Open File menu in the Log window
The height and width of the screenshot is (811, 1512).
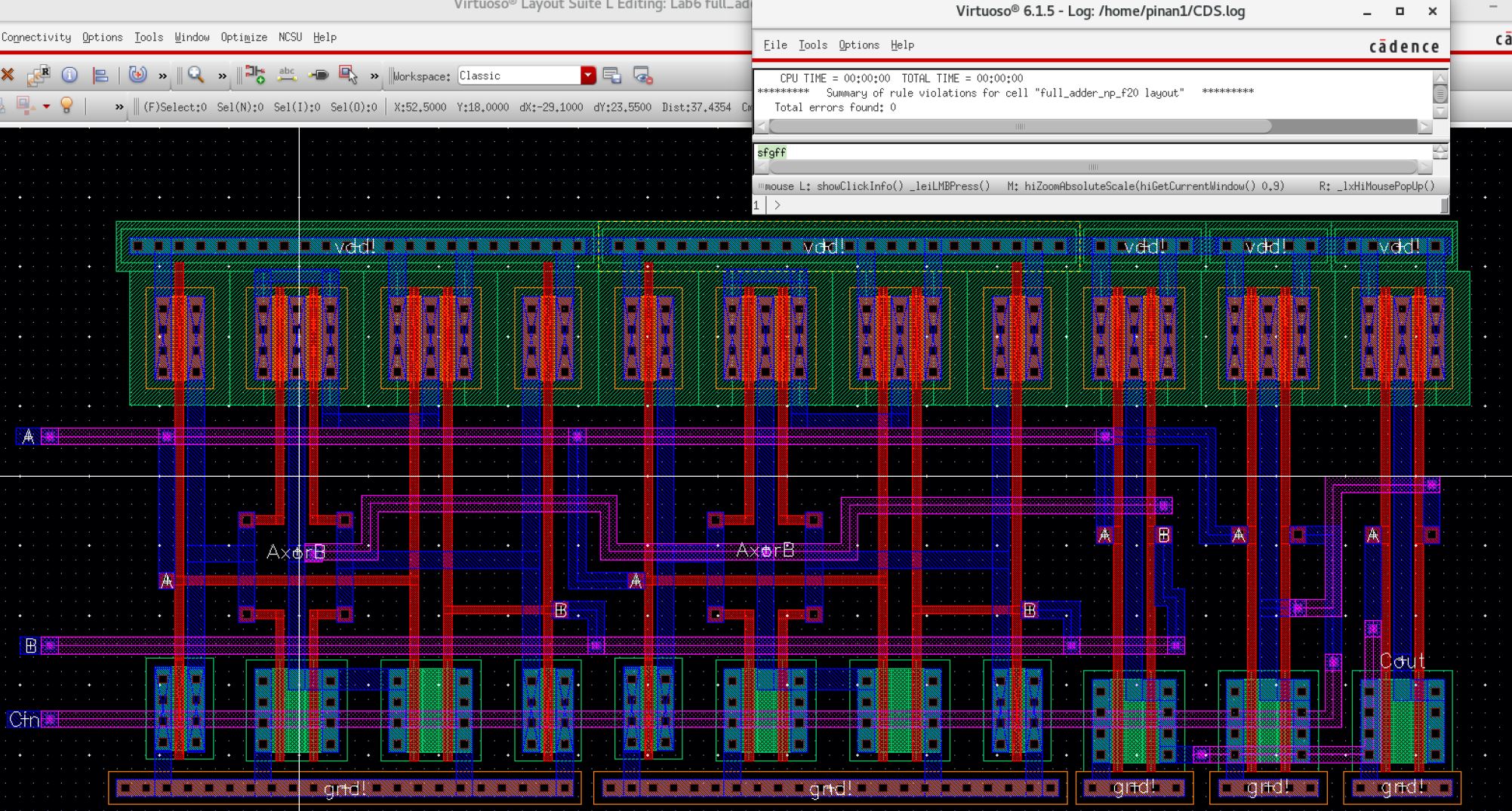(x=775, y=45)
